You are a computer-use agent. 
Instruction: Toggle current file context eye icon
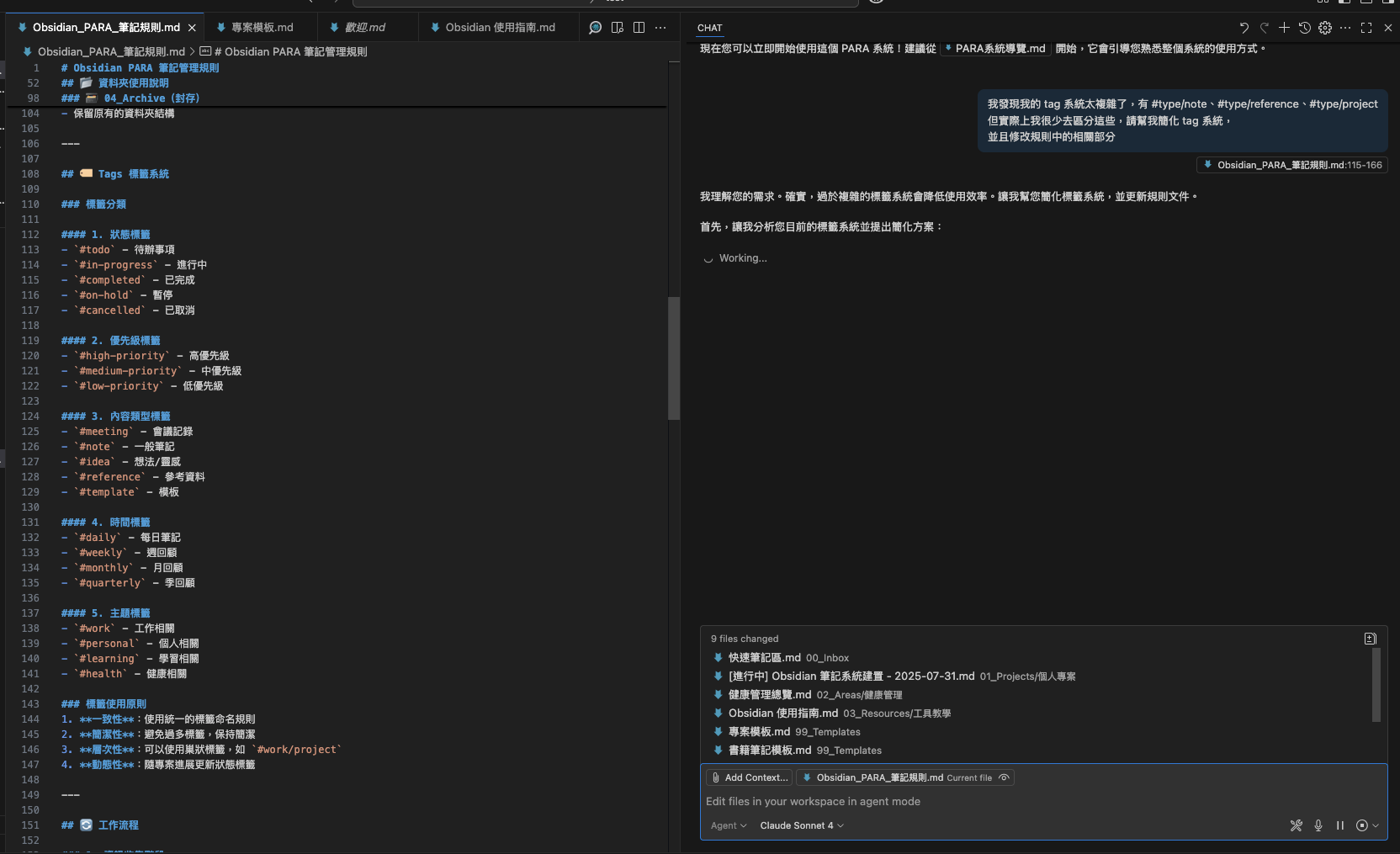[x=1004, y=777]
